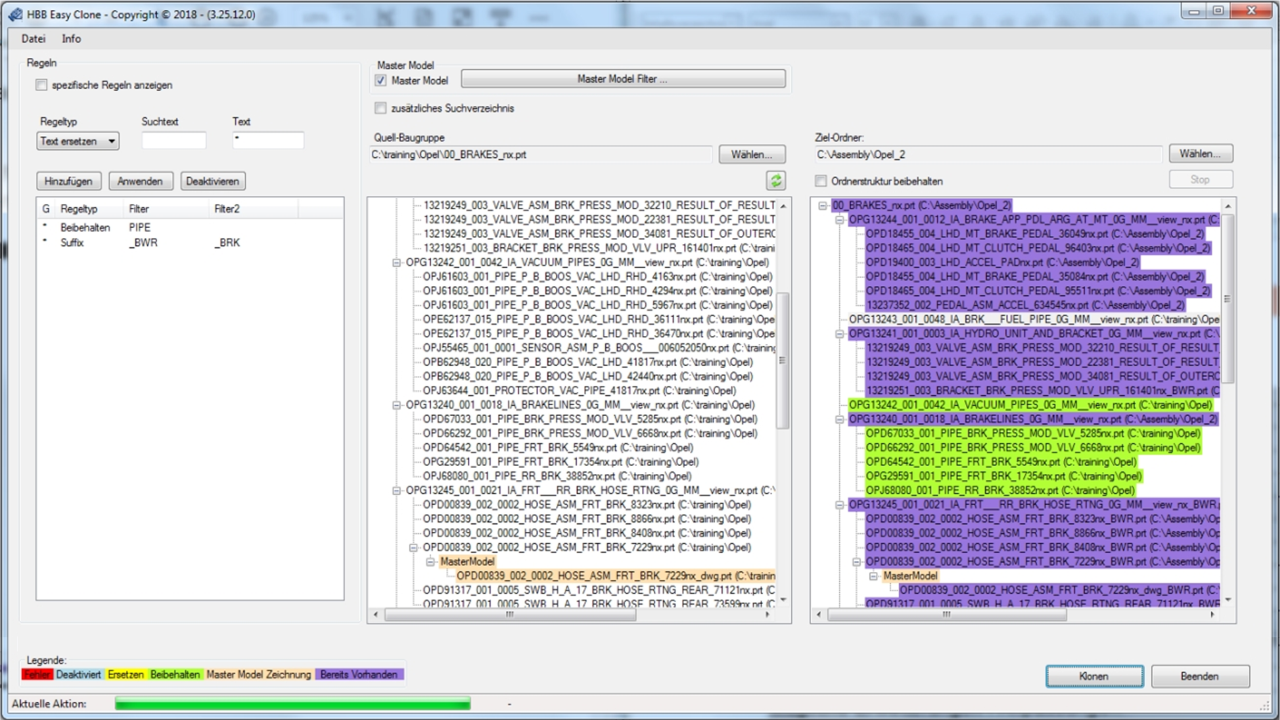This screenshot has height=720, width=1280.
Task: Click the Quell-Baugruppe path field
Action: coord(541,155)
